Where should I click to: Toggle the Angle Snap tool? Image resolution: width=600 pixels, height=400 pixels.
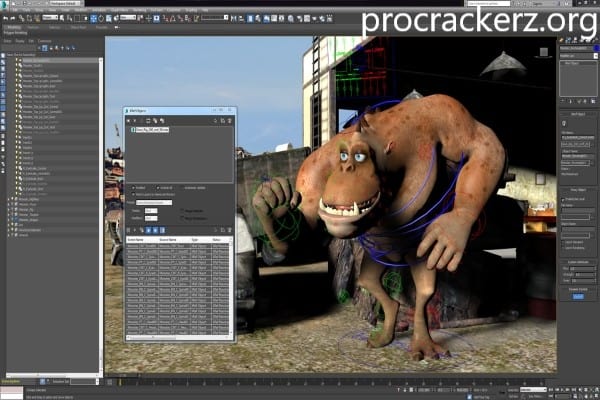point(173,18)
